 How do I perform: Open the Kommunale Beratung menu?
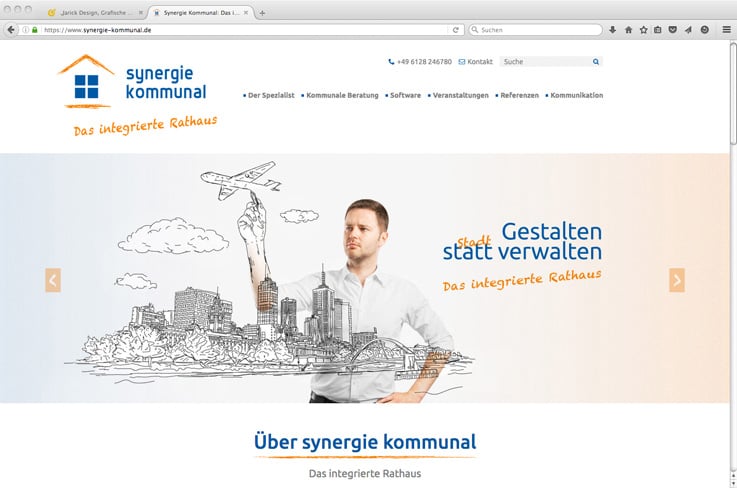pos(340,95)
